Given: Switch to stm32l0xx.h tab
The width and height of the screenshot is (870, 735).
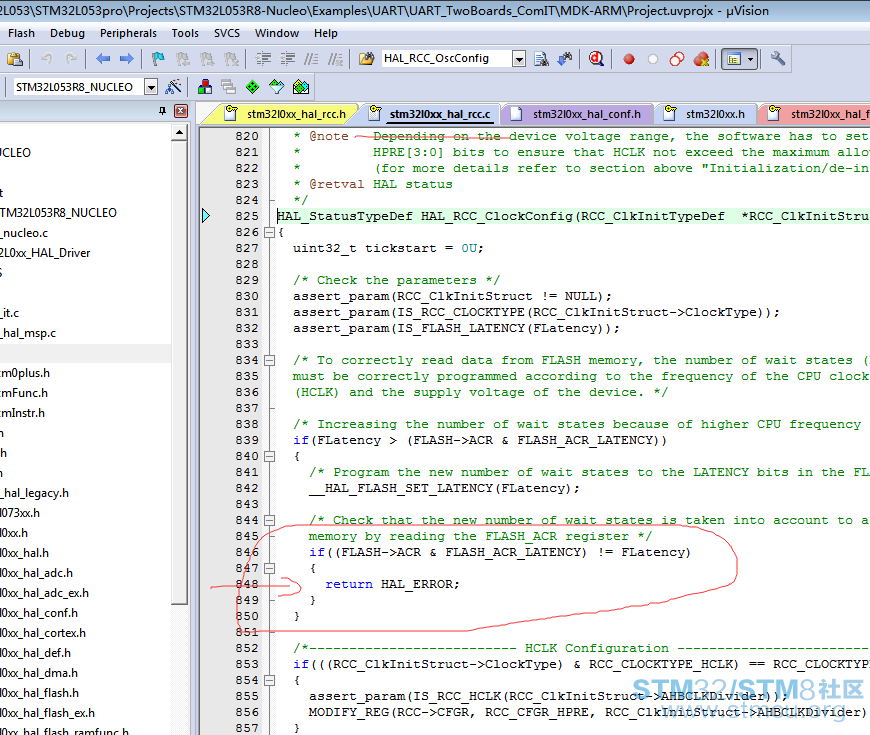Looking at the screenshot, I should pos(706,114).
